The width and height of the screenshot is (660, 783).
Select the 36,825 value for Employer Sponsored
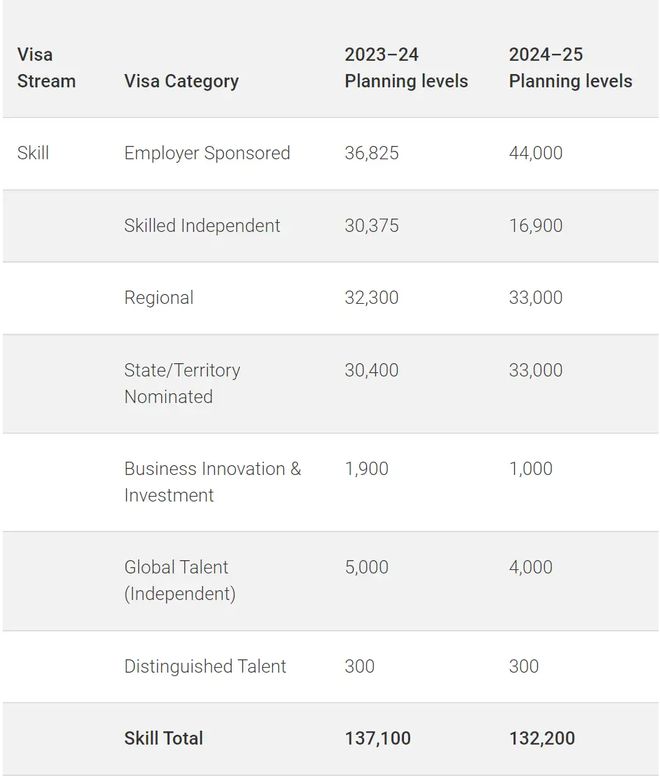371,153
